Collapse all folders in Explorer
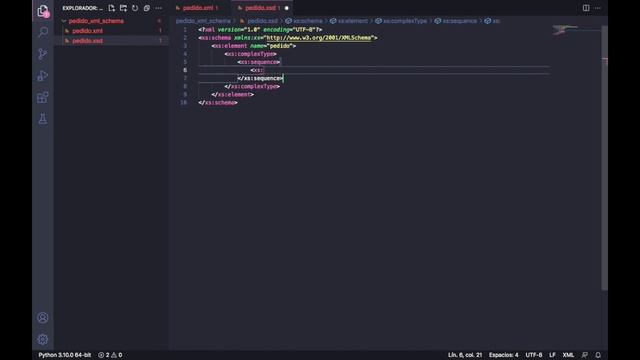 [x=147, y=8]
